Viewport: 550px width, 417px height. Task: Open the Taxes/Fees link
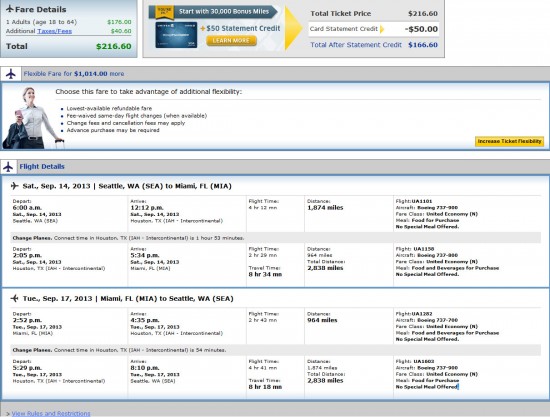(54, 31)
